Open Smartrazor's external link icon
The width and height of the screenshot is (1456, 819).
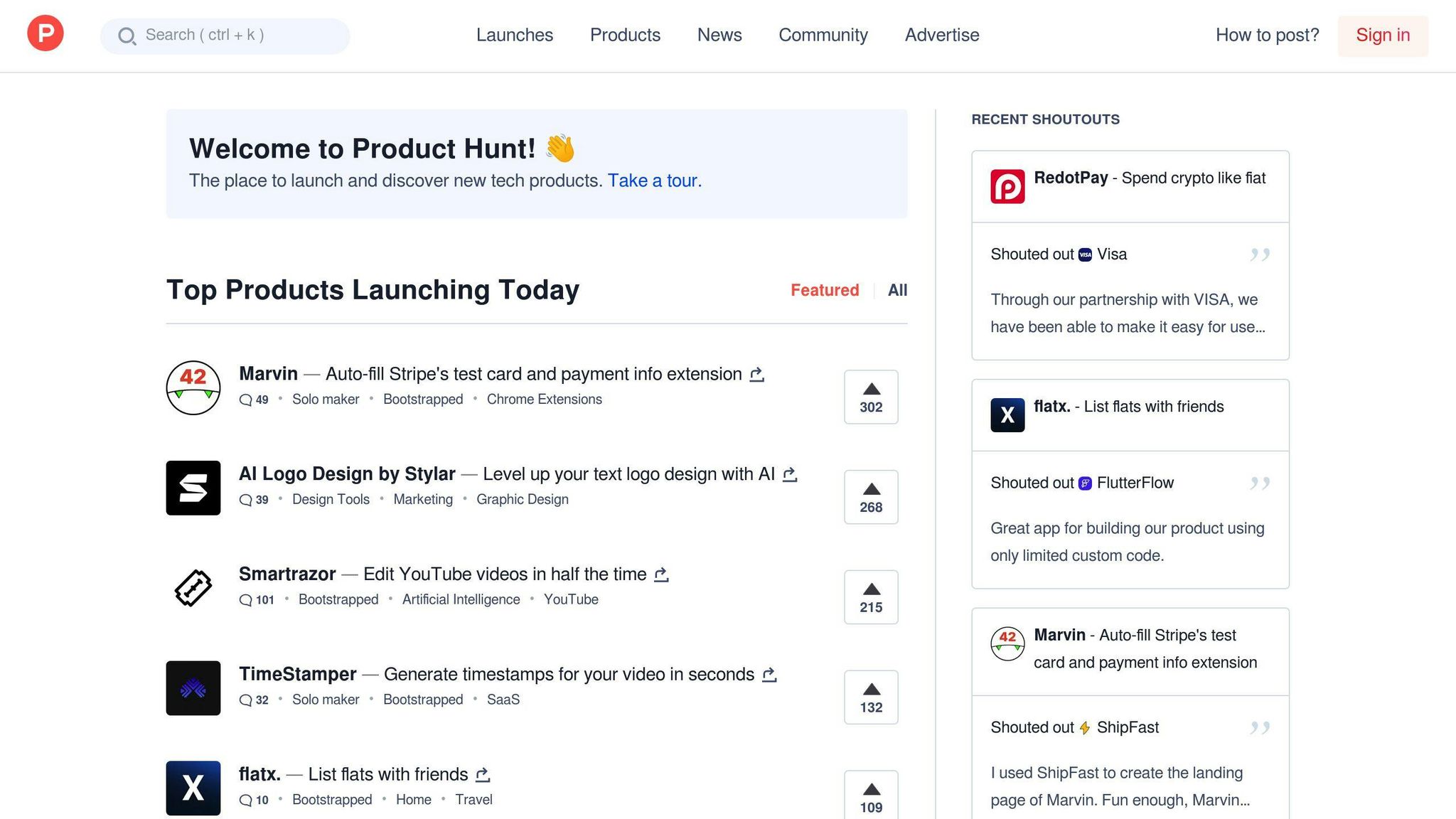(661, 574)
